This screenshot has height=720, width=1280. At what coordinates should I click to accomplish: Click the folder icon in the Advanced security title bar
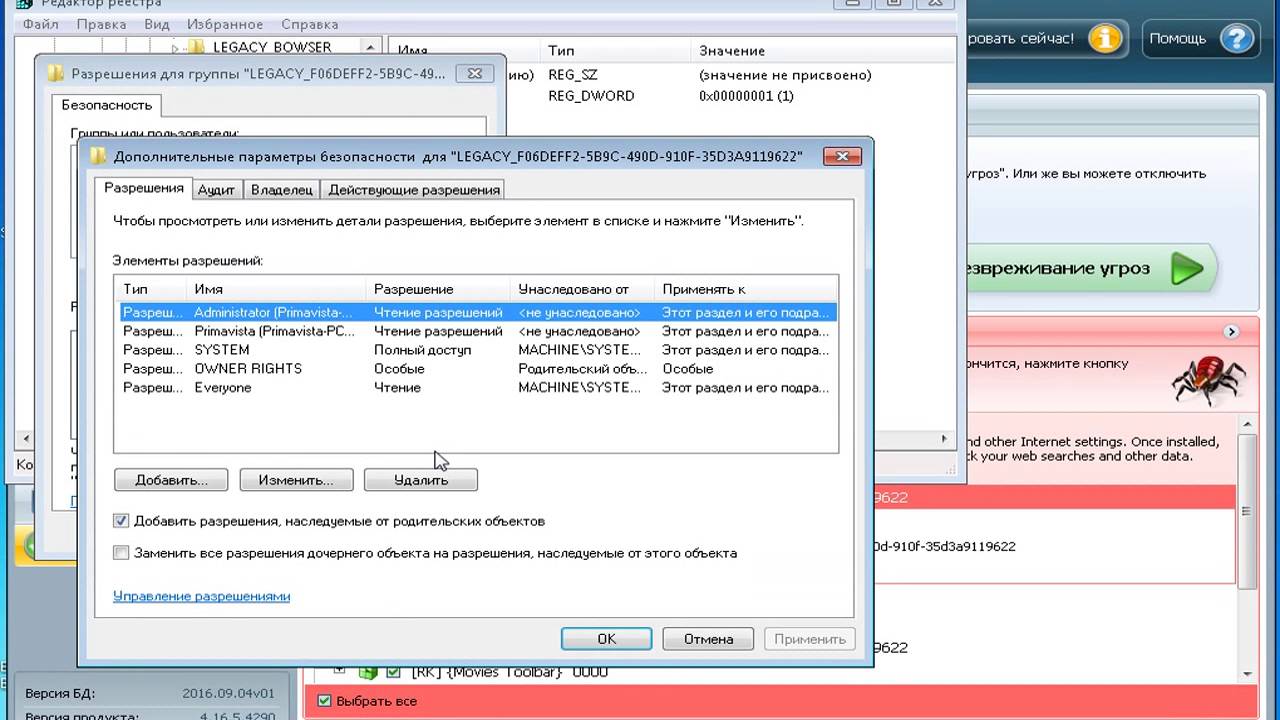[98, 156]
